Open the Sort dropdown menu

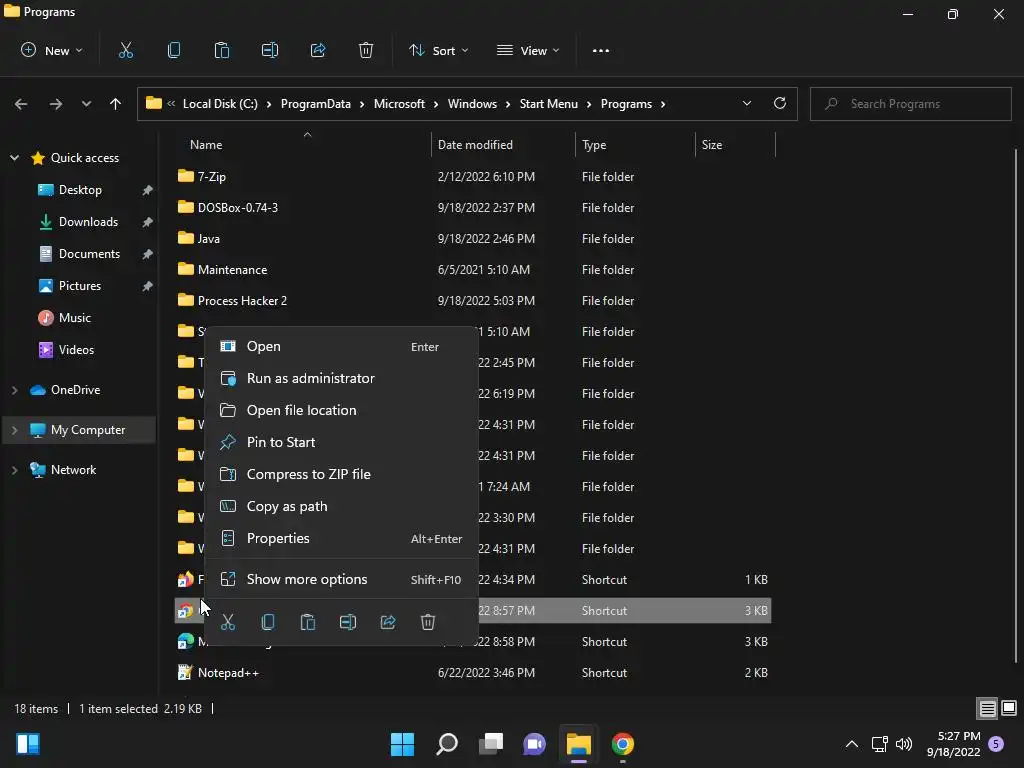(x=439, y=50)
